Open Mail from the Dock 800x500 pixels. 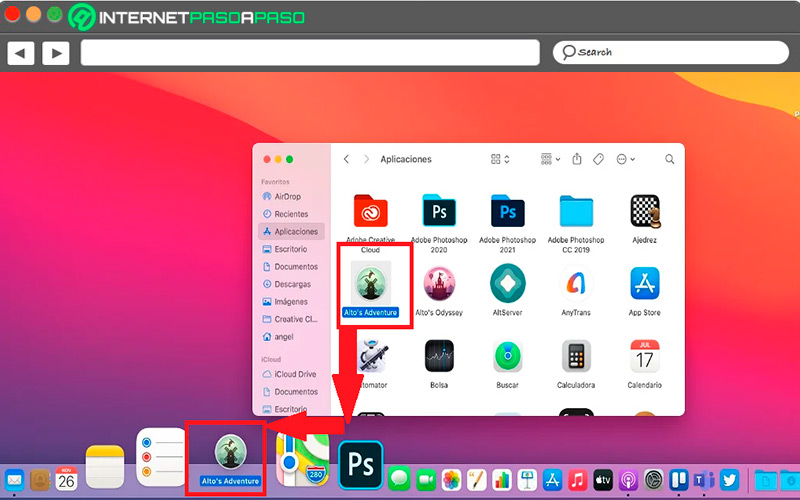pyautogui.click(x=15, y=480)
